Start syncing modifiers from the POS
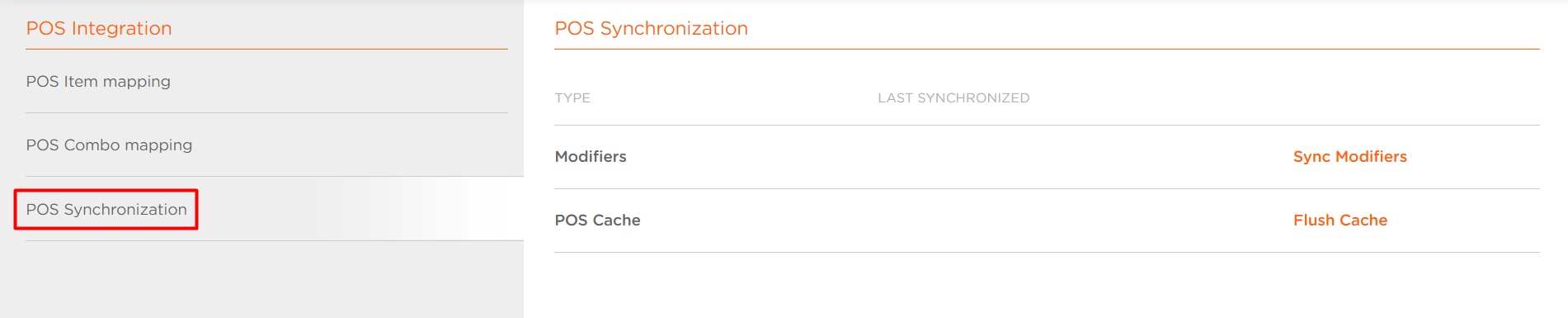 click(x=1349, y=156)
